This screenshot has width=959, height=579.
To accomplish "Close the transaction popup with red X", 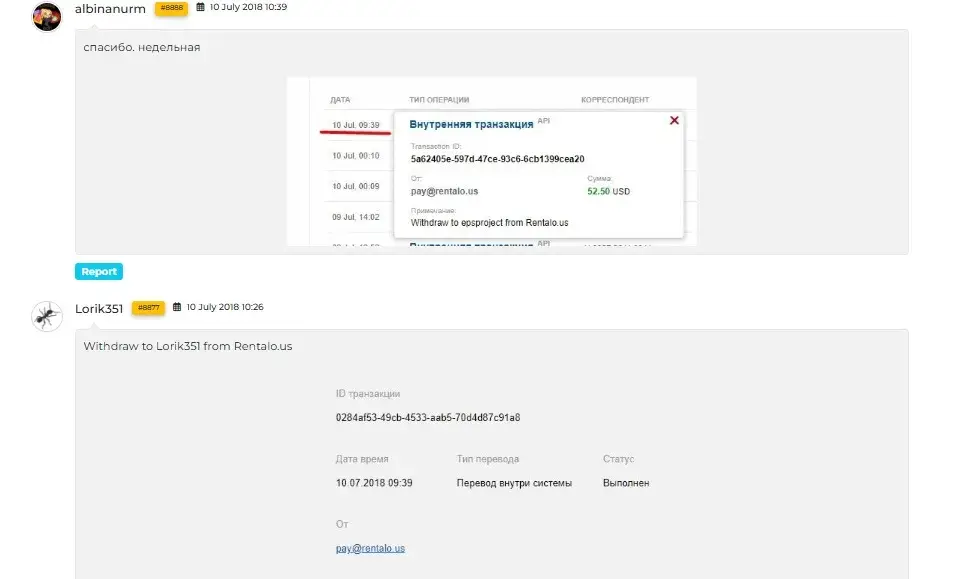I will [674, 120].
